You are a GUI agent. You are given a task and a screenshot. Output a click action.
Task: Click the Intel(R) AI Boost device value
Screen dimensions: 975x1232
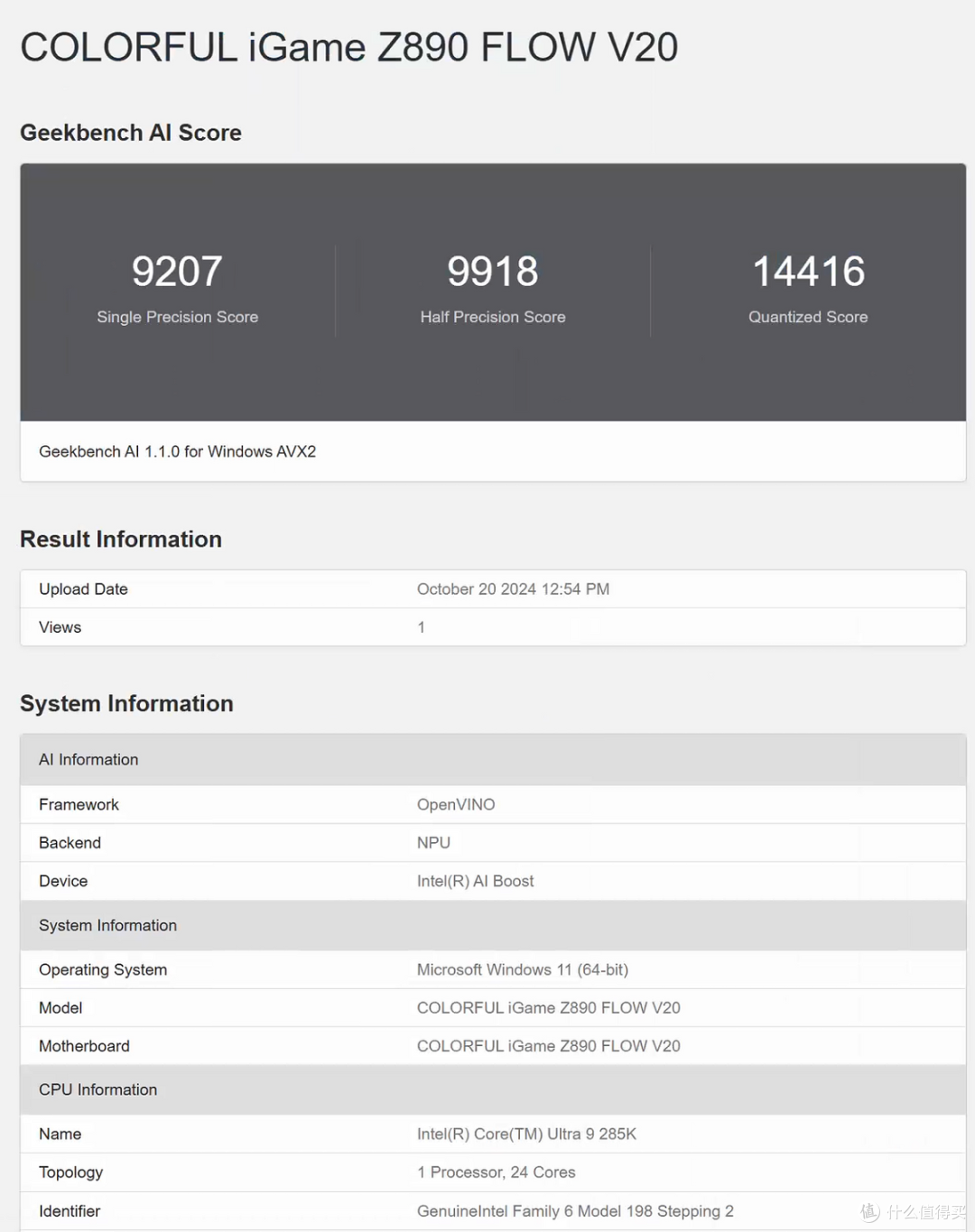475,881
